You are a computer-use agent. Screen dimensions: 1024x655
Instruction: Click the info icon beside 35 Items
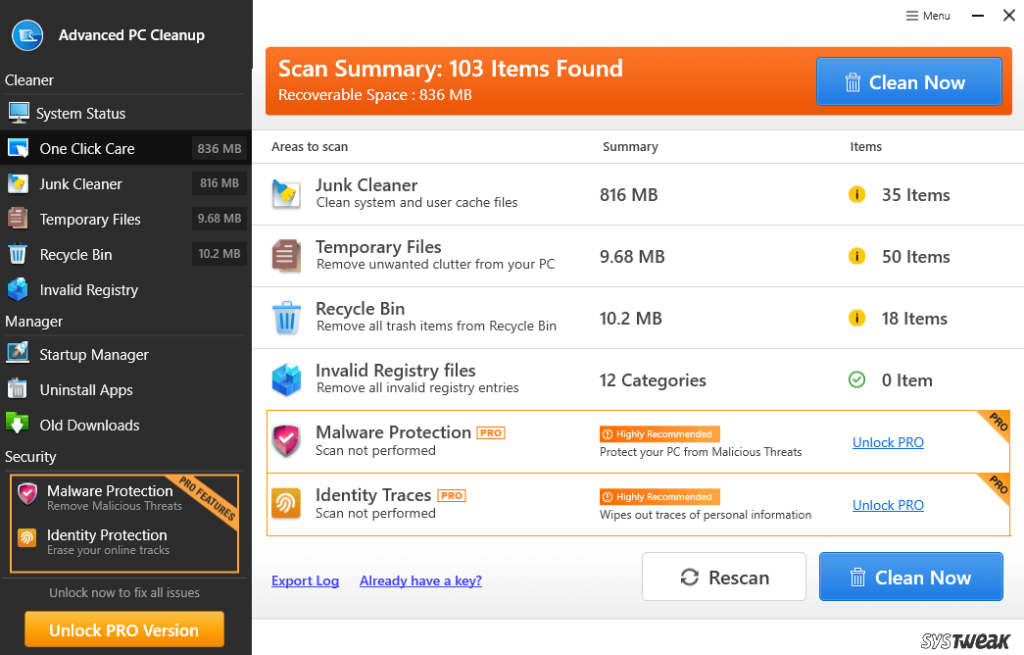tap(856, 195)
